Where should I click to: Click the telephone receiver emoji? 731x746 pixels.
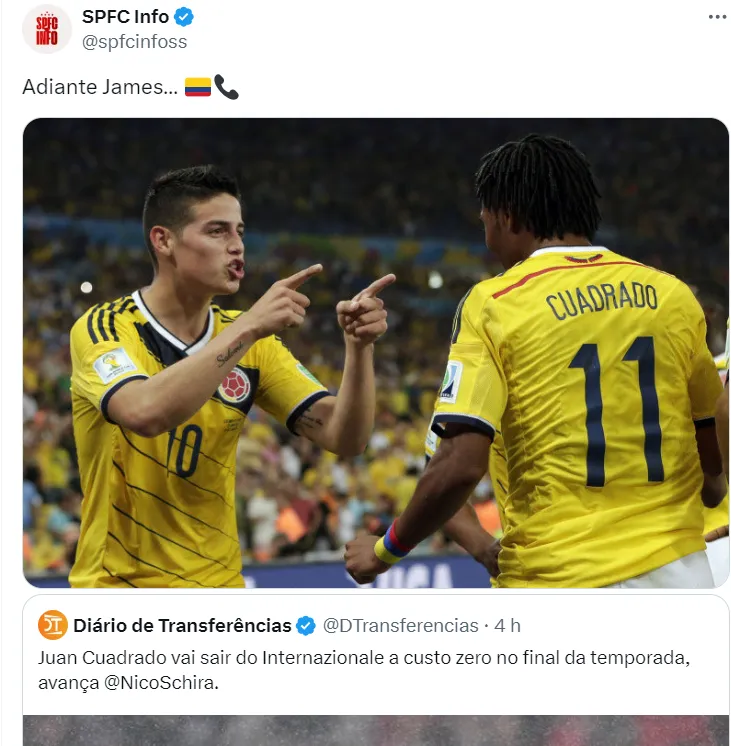[x=226, y=87]
